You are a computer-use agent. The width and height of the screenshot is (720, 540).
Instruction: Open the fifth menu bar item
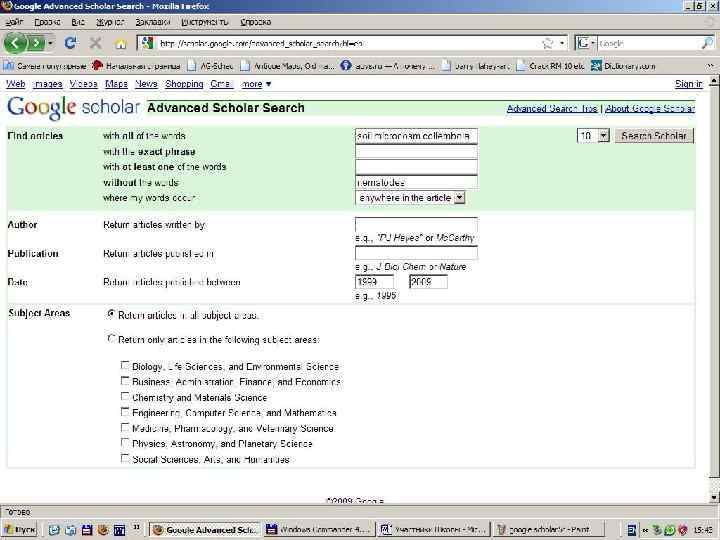click(x=153, y=22)
